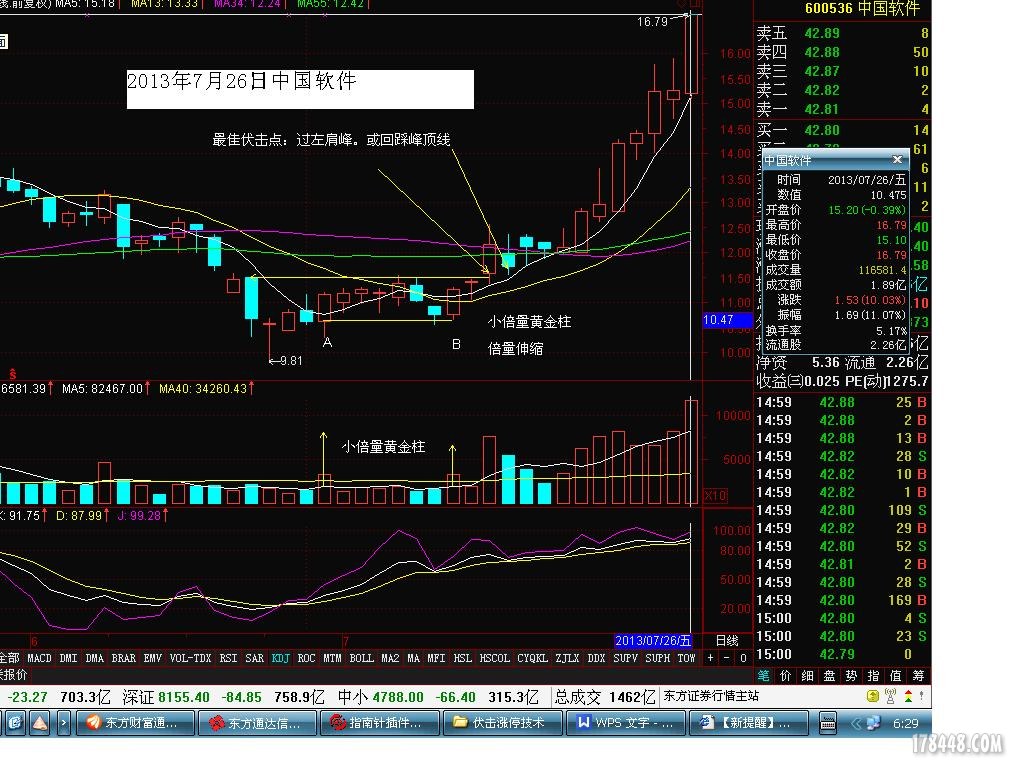Open the on-screen keyboard taskbar icon
The image size is (1024, 768).
click(x=827, y=721)
